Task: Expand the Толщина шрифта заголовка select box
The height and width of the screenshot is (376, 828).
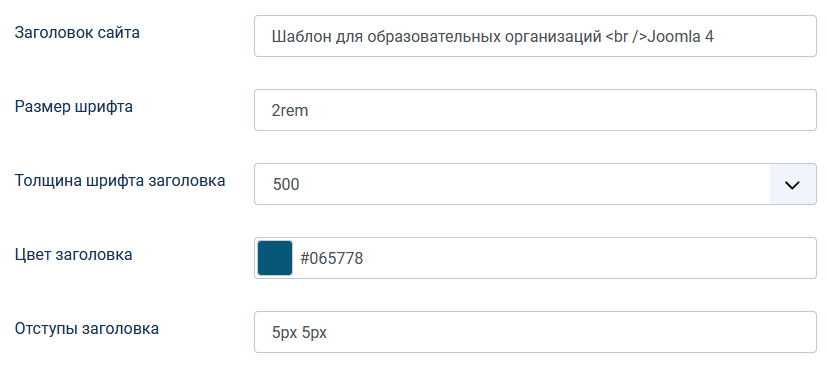Action: coord(535,184)
